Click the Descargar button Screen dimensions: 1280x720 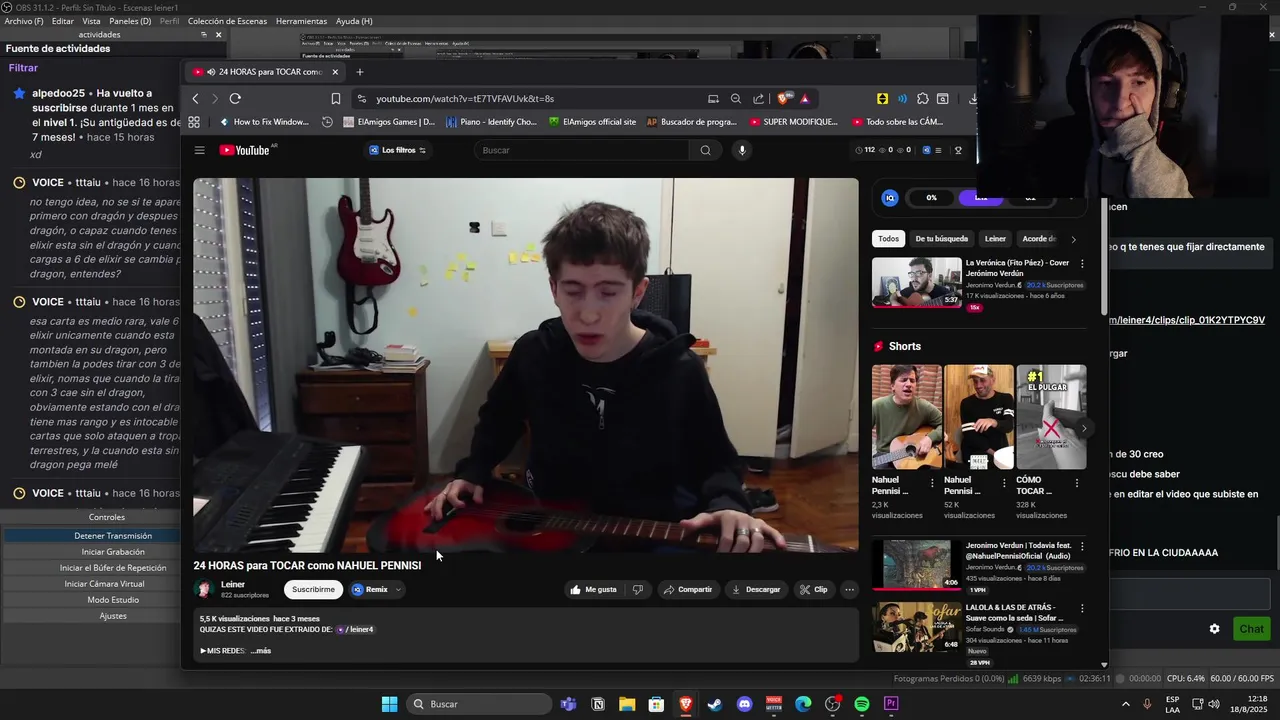coord(756,590)
